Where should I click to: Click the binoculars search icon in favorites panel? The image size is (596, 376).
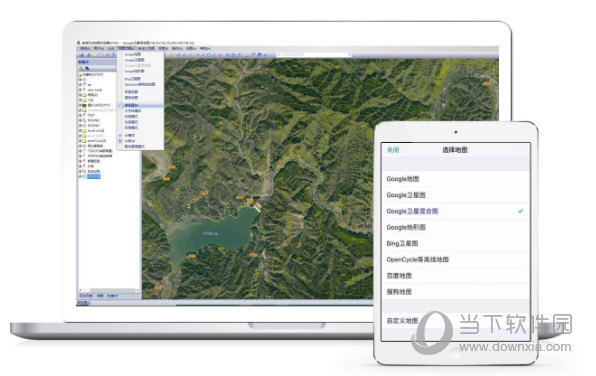(87, 68)
